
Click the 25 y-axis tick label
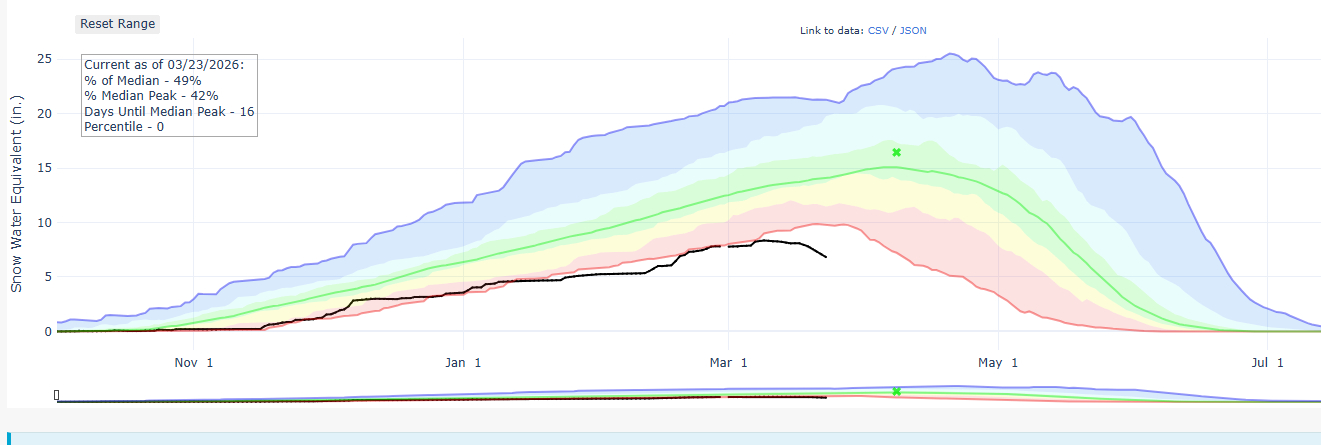[x=43, y=59]
